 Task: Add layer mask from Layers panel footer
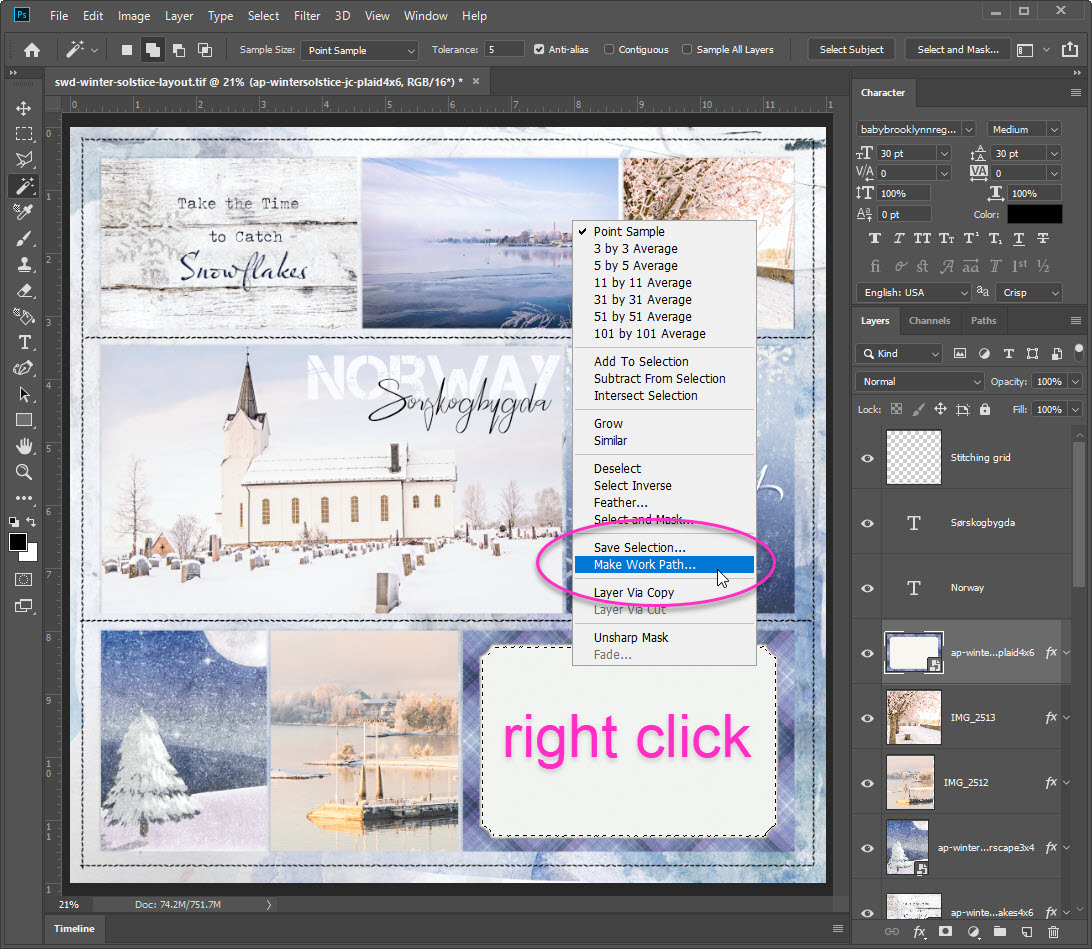pos(945,932)
